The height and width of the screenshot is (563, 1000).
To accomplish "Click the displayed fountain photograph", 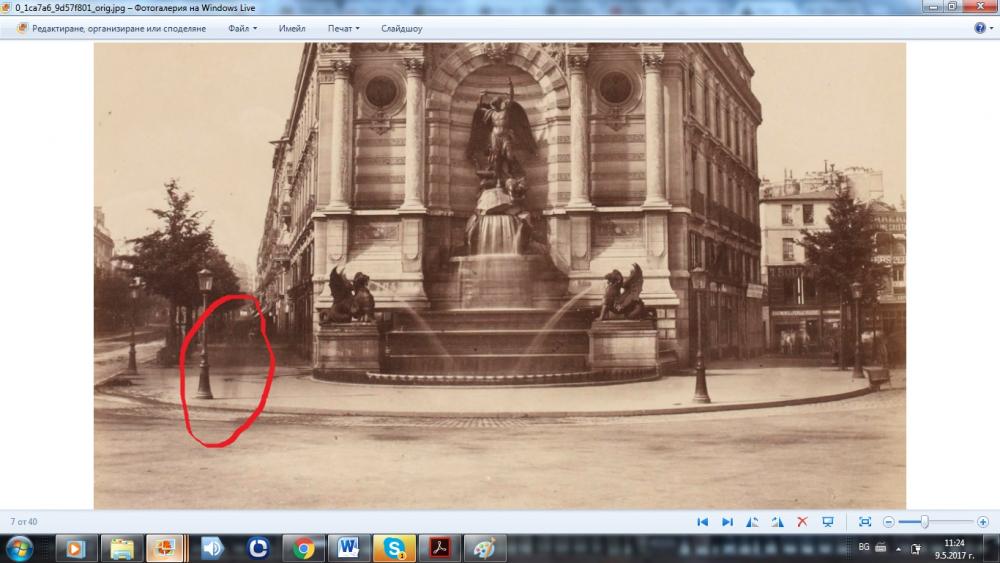I will click(500, 275).
